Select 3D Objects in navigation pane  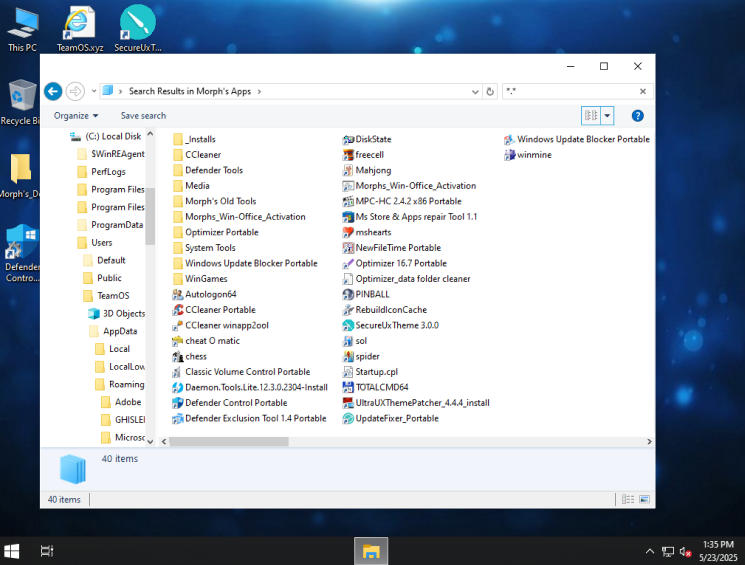(x=117, y=314)
